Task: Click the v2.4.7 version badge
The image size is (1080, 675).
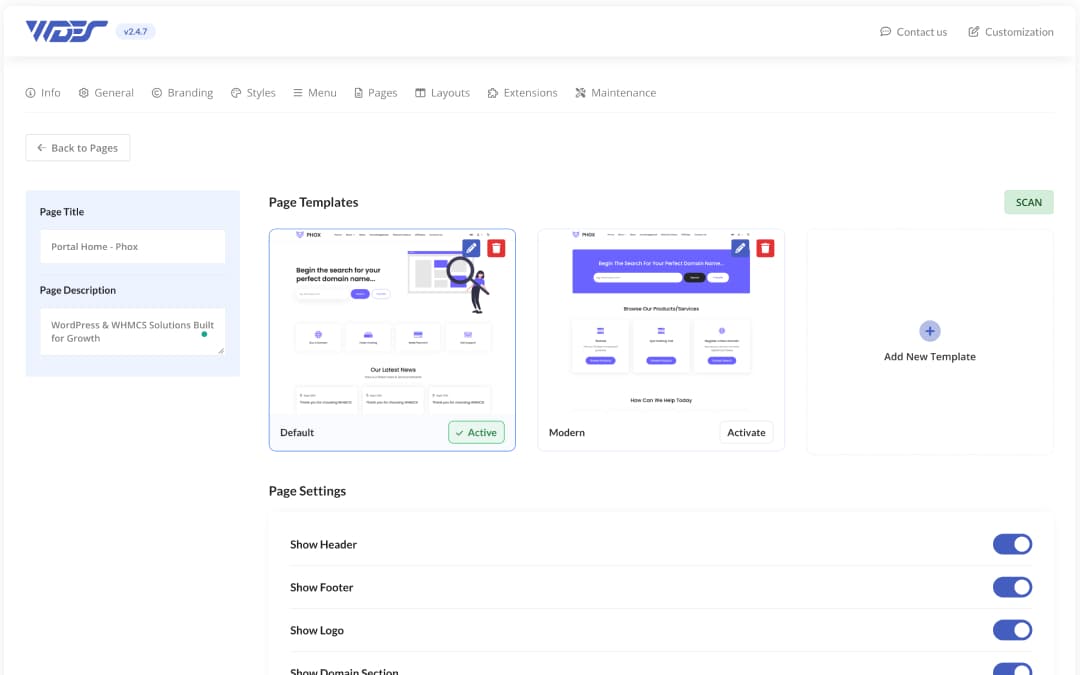Action: 135,32
